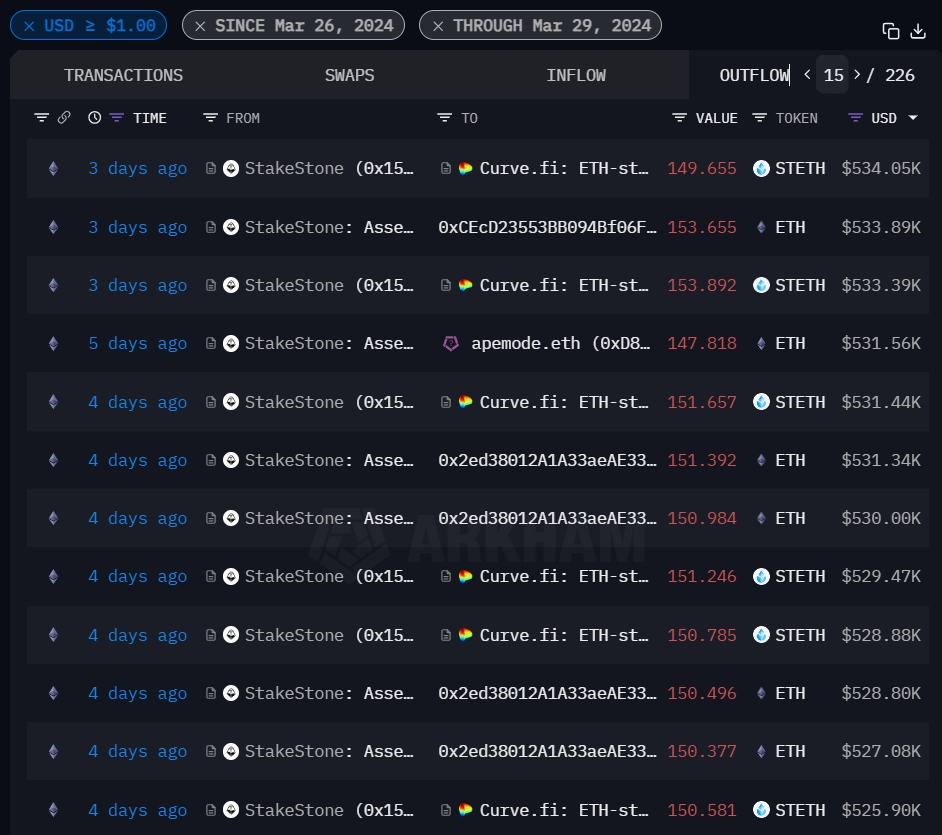
Task: Remove the USD ≥ $1.00 filter
Action: coord(29,26)
